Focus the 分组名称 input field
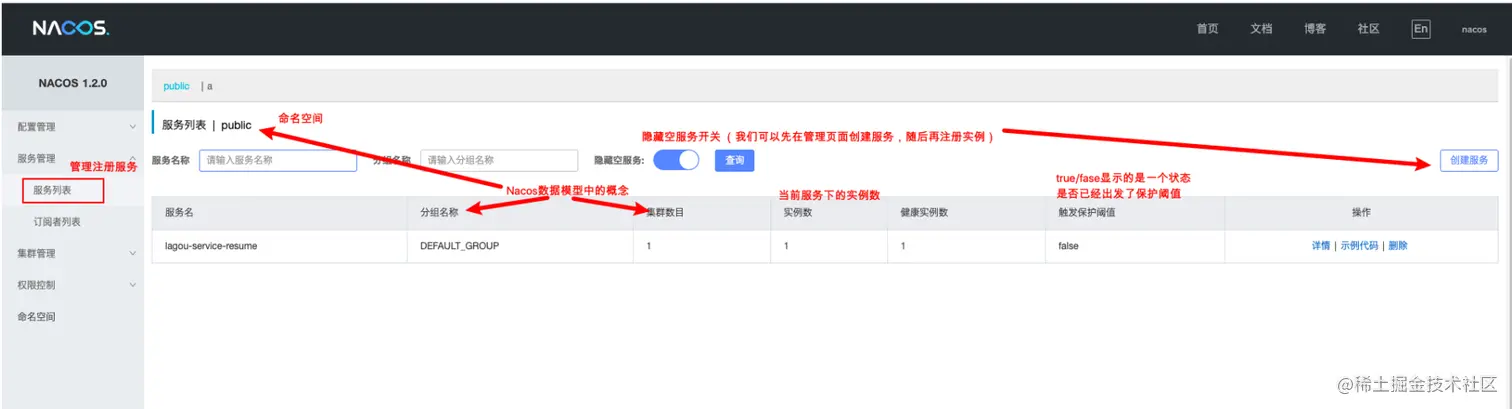The image size is (1512, 409). pyautogui.click(x=499, y=160)
